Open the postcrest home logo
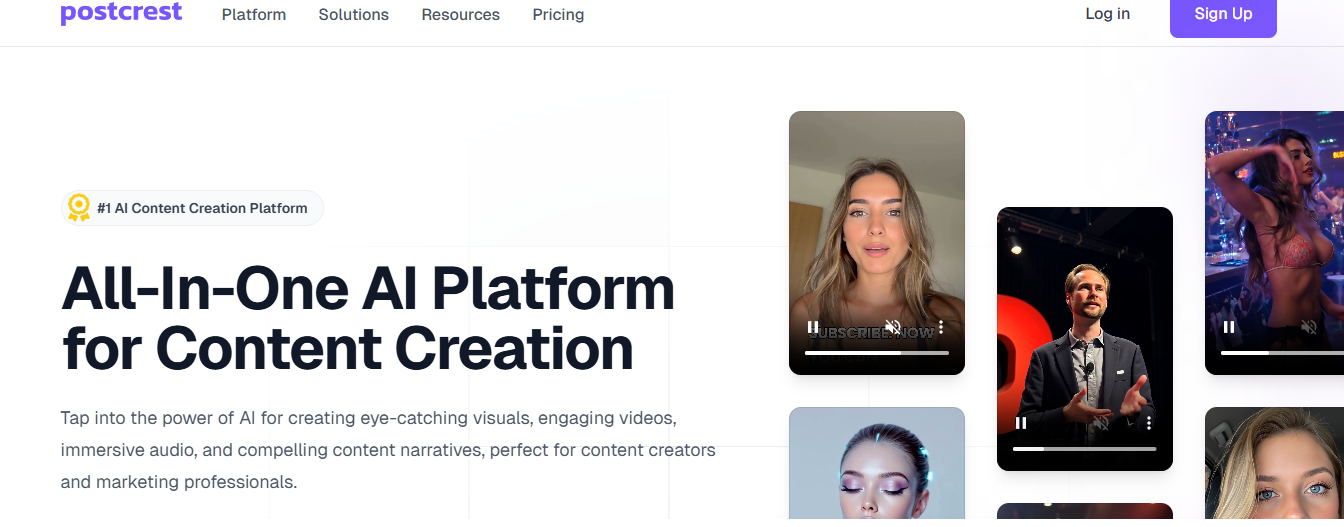 click(121, 13)
